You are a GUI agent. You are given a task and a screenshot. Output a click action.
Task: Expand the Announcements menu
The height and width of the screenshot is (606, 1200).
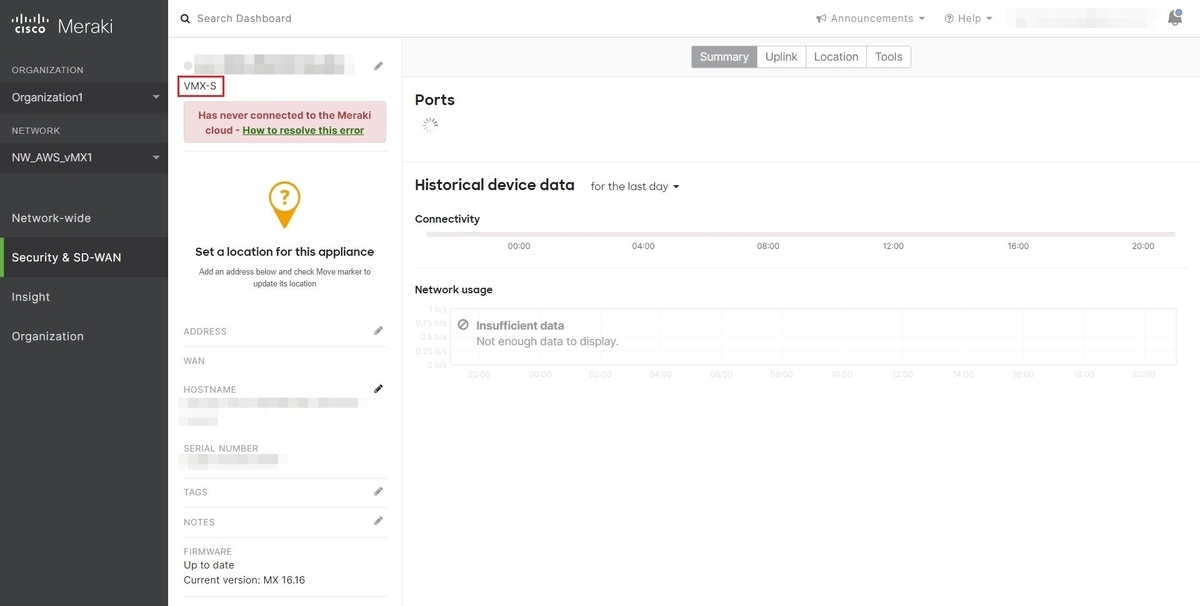tap(870, 18)
